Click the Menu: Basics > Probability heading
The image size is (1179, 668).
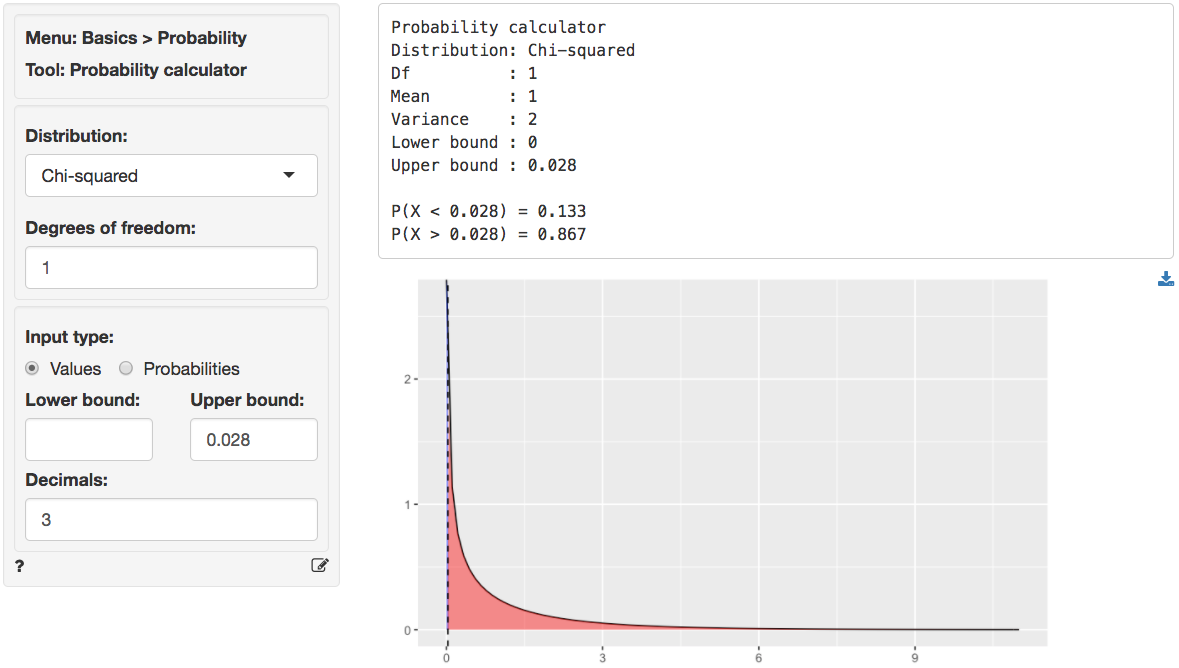pyautogui.click(x=136, y=38)
